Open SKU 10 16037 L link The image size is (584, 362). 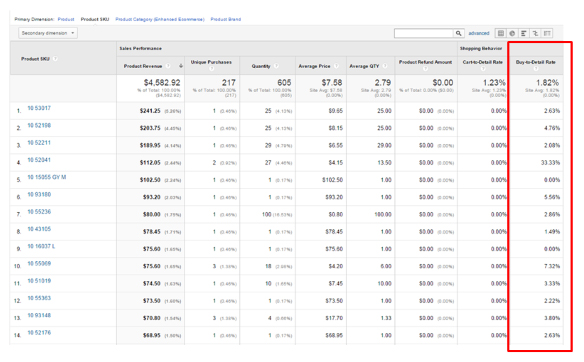pos(41,246)
